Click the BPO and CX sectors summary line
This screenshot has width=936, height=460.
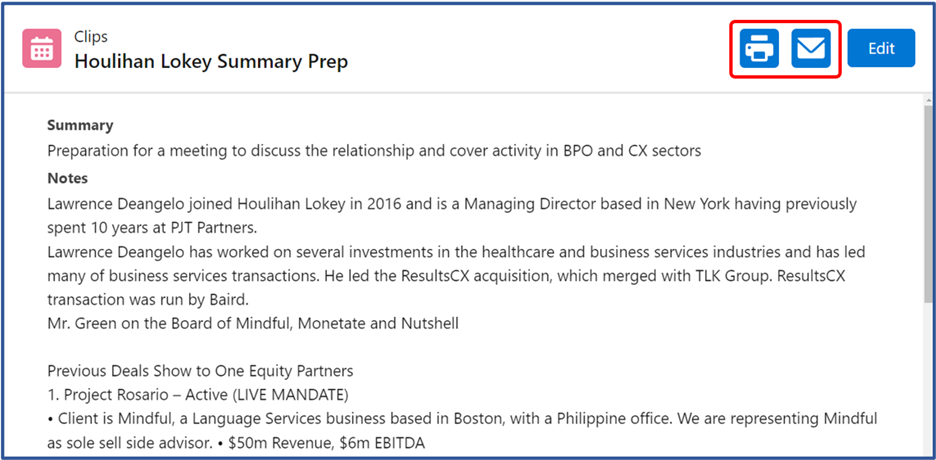(374, 151)
